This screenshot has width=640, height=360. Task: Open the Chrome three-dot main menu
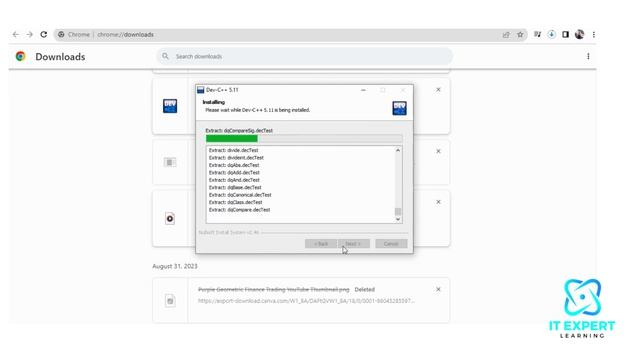[593, 35]
